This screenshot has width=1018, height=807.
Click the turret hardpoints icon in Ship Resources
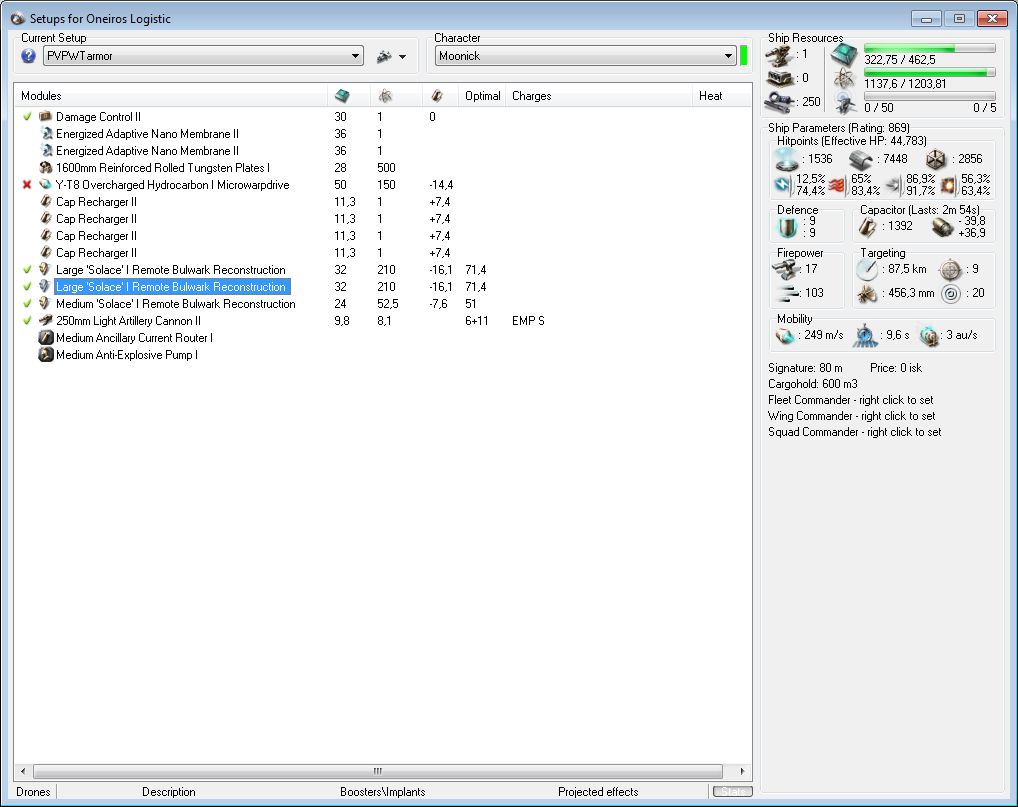click(780, 55)
